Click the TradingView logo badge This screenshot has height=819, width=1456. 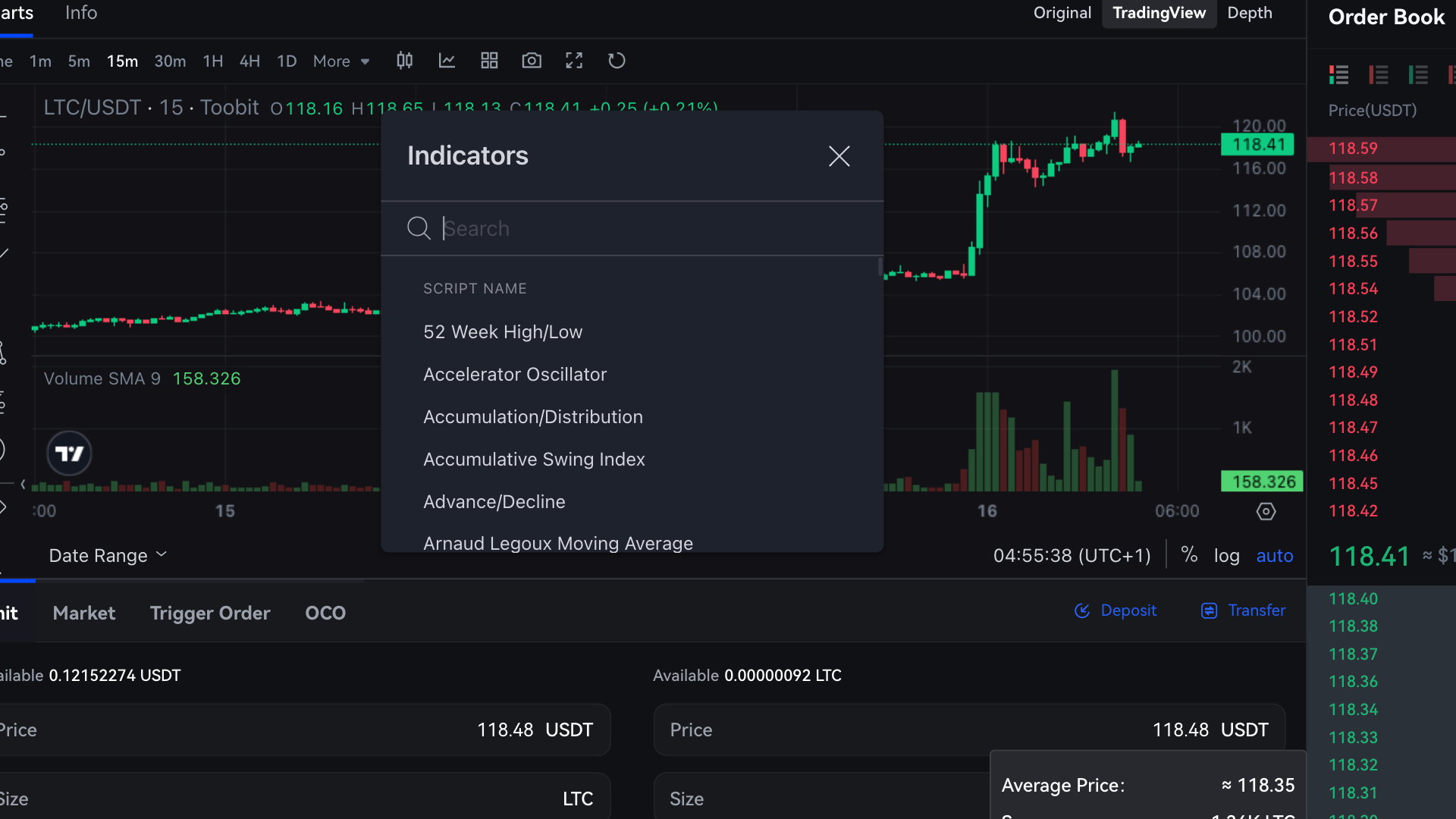tap(69, 453)
